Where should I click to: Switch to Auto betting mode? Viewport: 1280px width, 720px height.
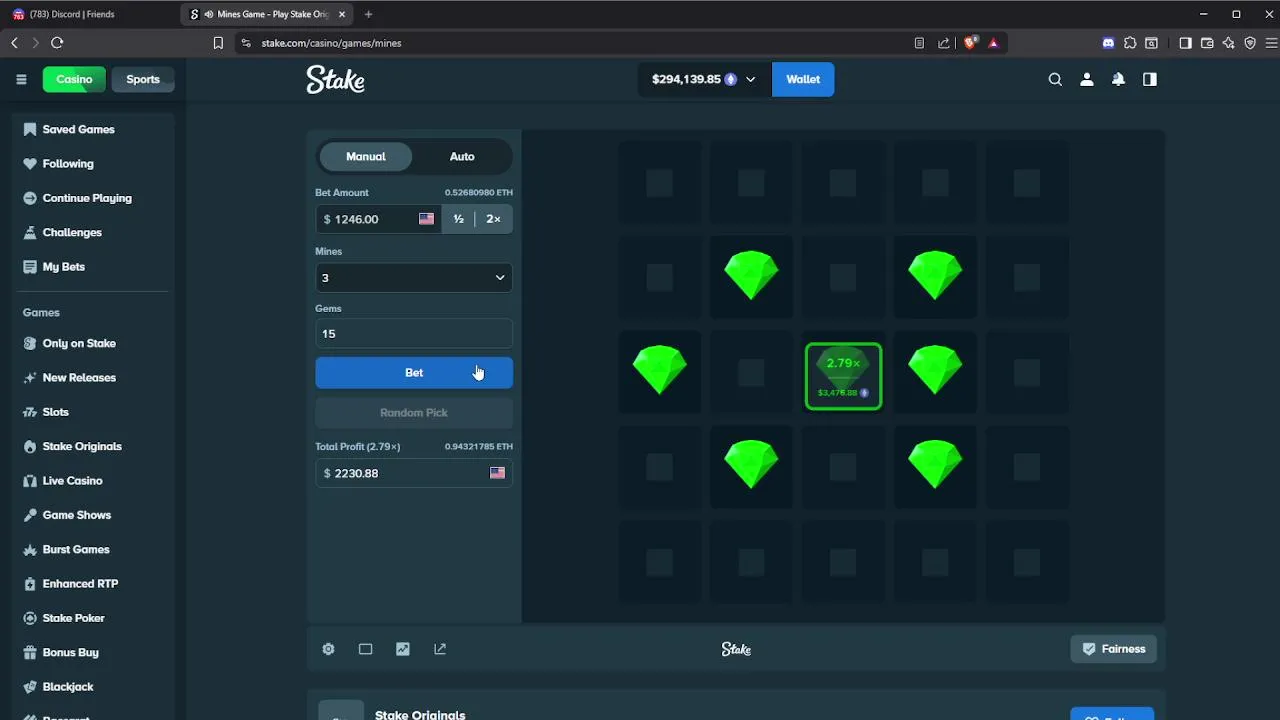[x=462, y=157]
